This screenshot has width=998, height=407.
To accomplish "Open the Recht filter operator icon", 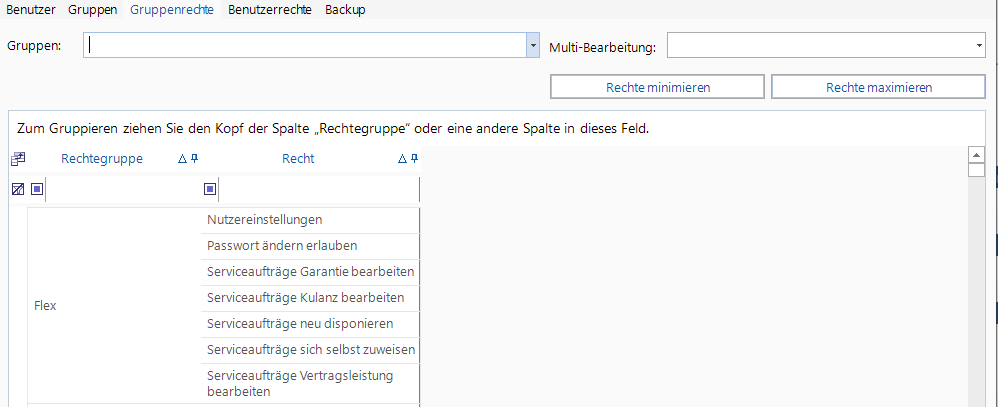I will tap(210, 189).
